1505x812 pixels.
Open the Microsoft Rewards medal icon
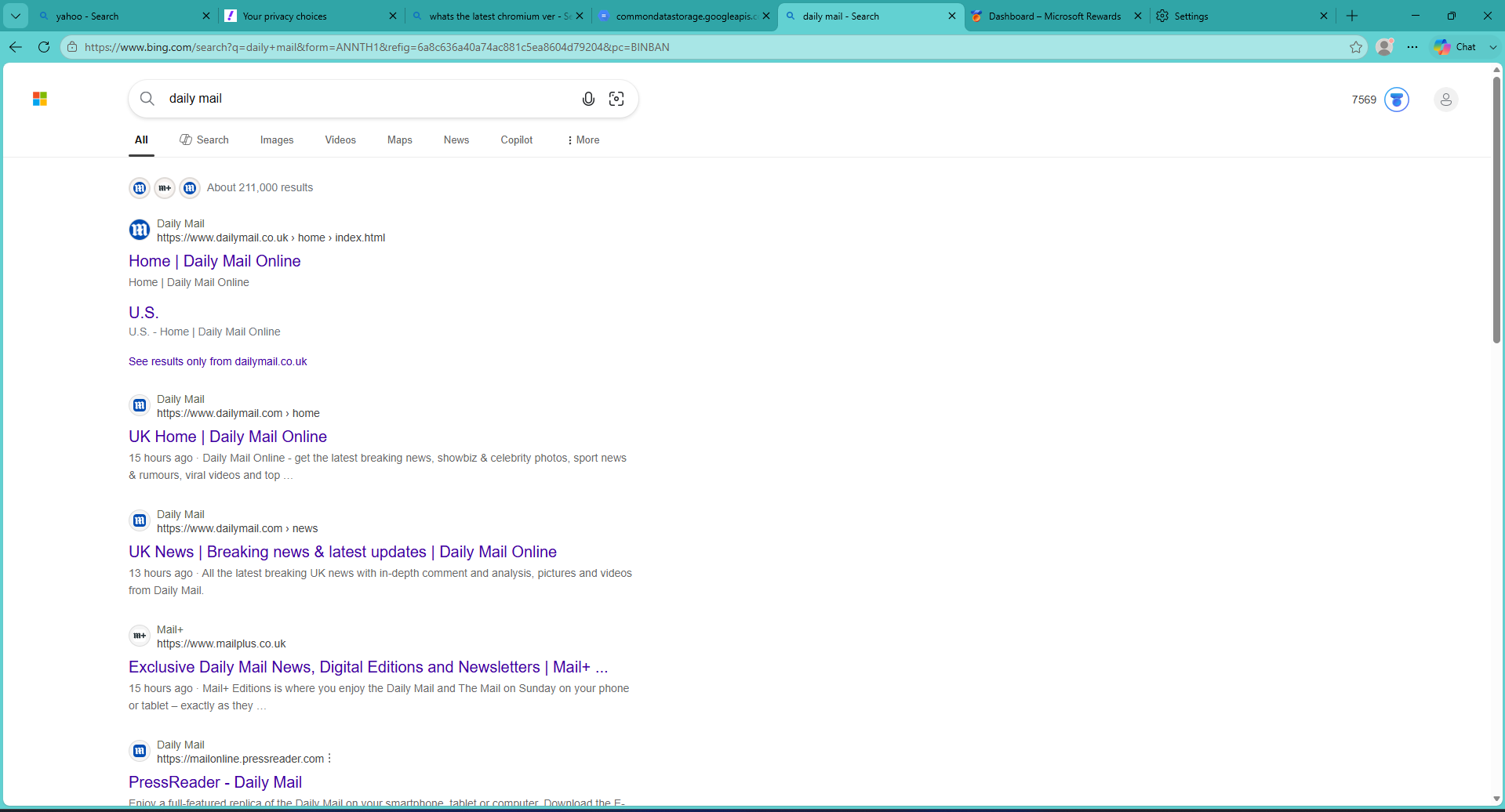pos(1397,100)
